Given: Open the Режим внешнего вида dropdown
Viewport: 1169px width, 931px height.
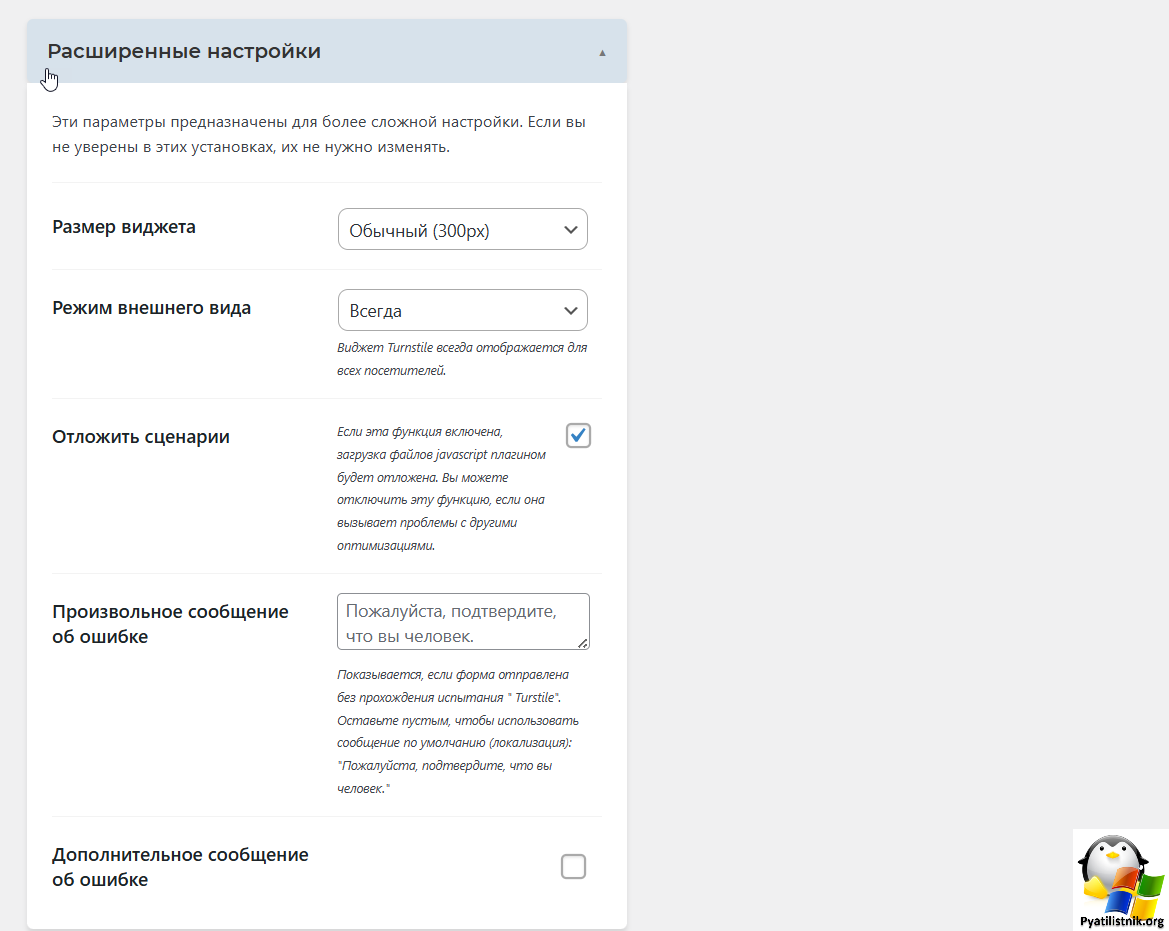Looking at the screenshot, I should [462, 310].
